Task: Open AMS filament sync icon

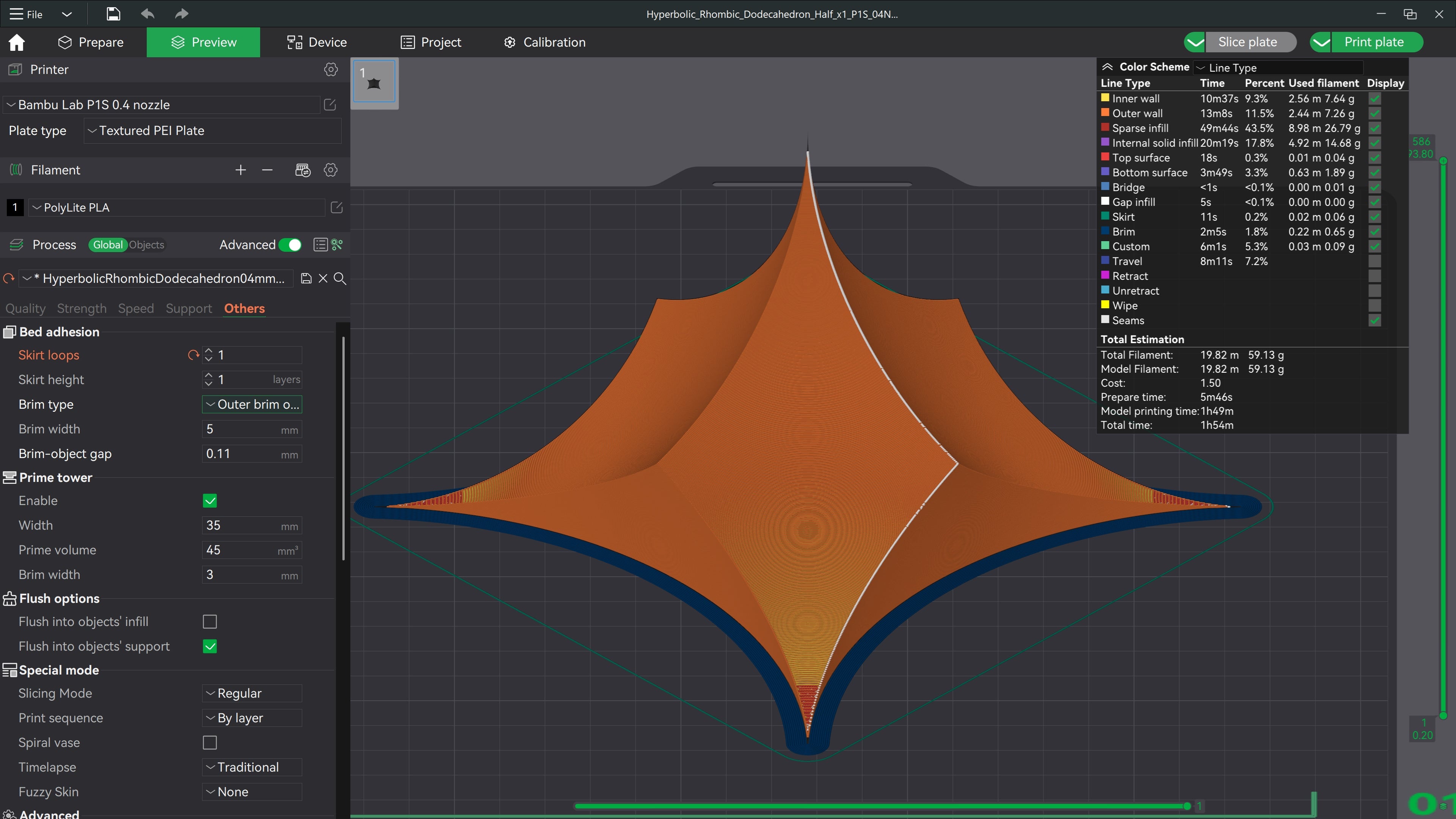Action: coord(303,170)
